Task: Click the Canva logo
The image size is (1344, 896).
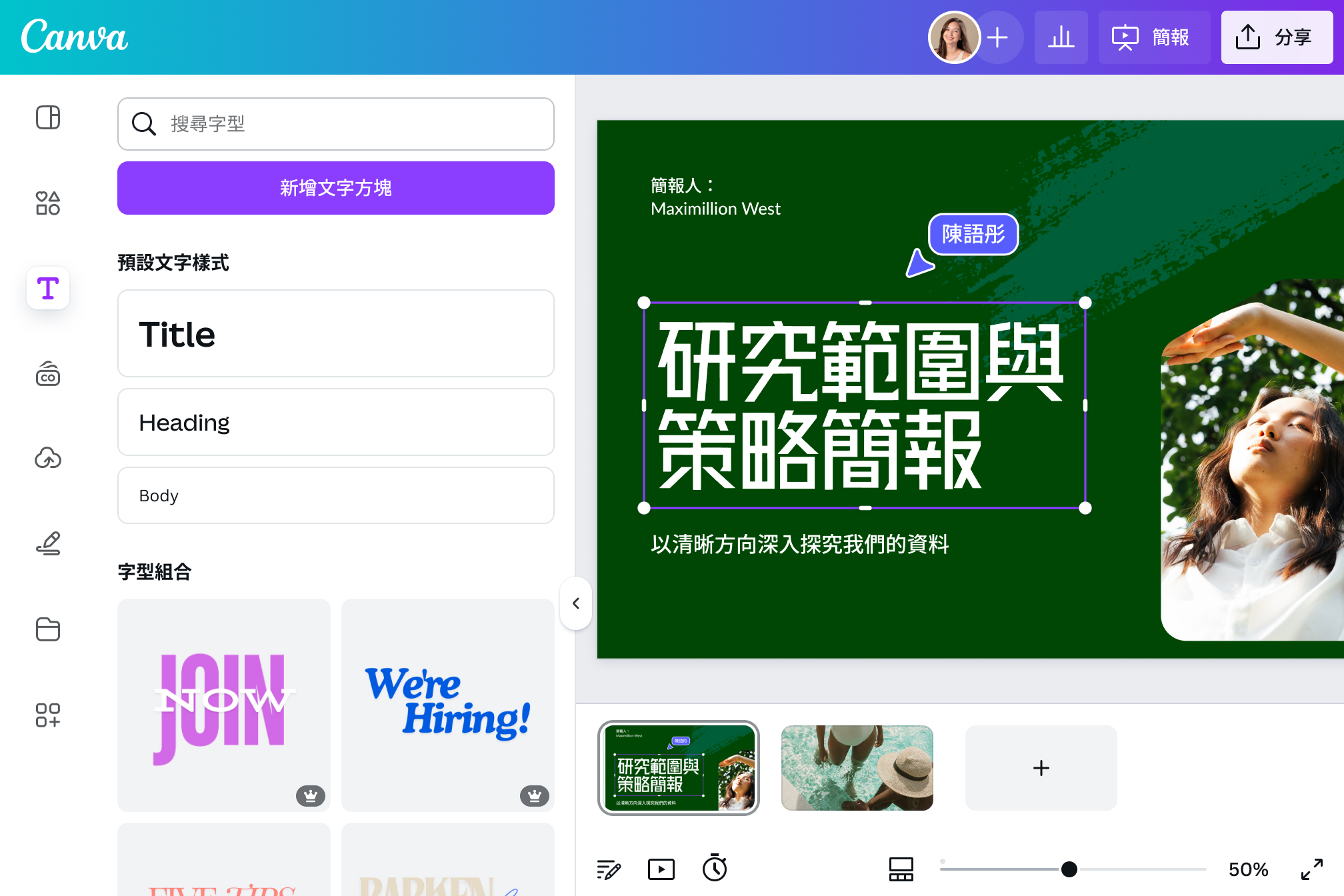Action: click(75, 36)
